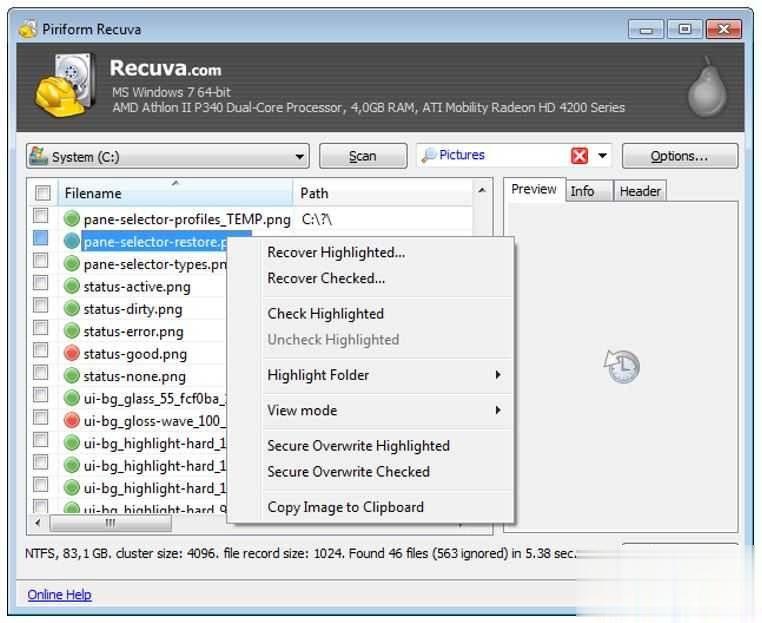Image resolution: width=762 pixels, height=623 pixels.
Task: Click the Recuva hard hat drive logo
Action: (65, 85)
